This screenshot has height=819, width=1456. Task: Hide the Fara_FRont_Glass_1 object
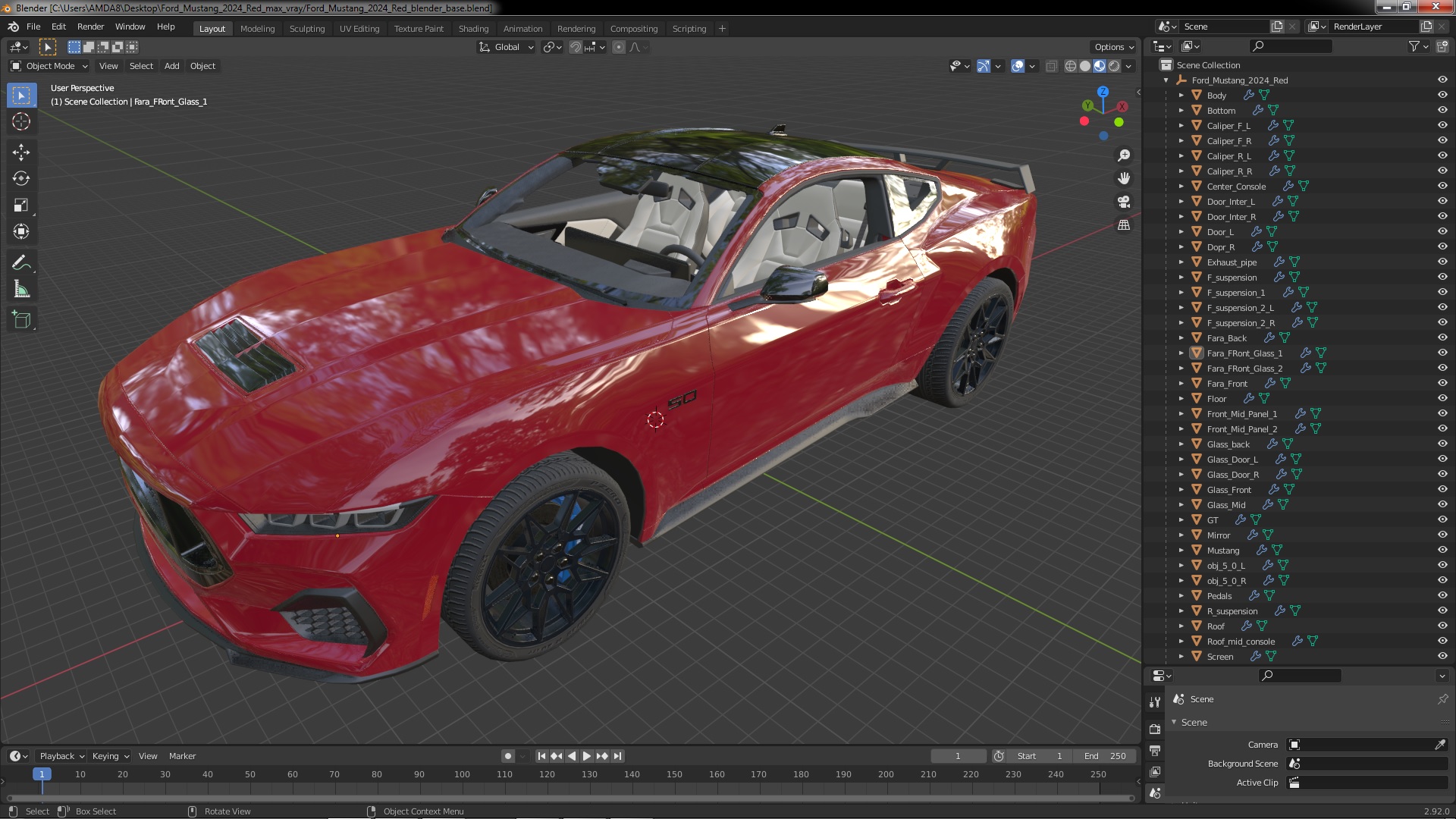[1442, 353]
